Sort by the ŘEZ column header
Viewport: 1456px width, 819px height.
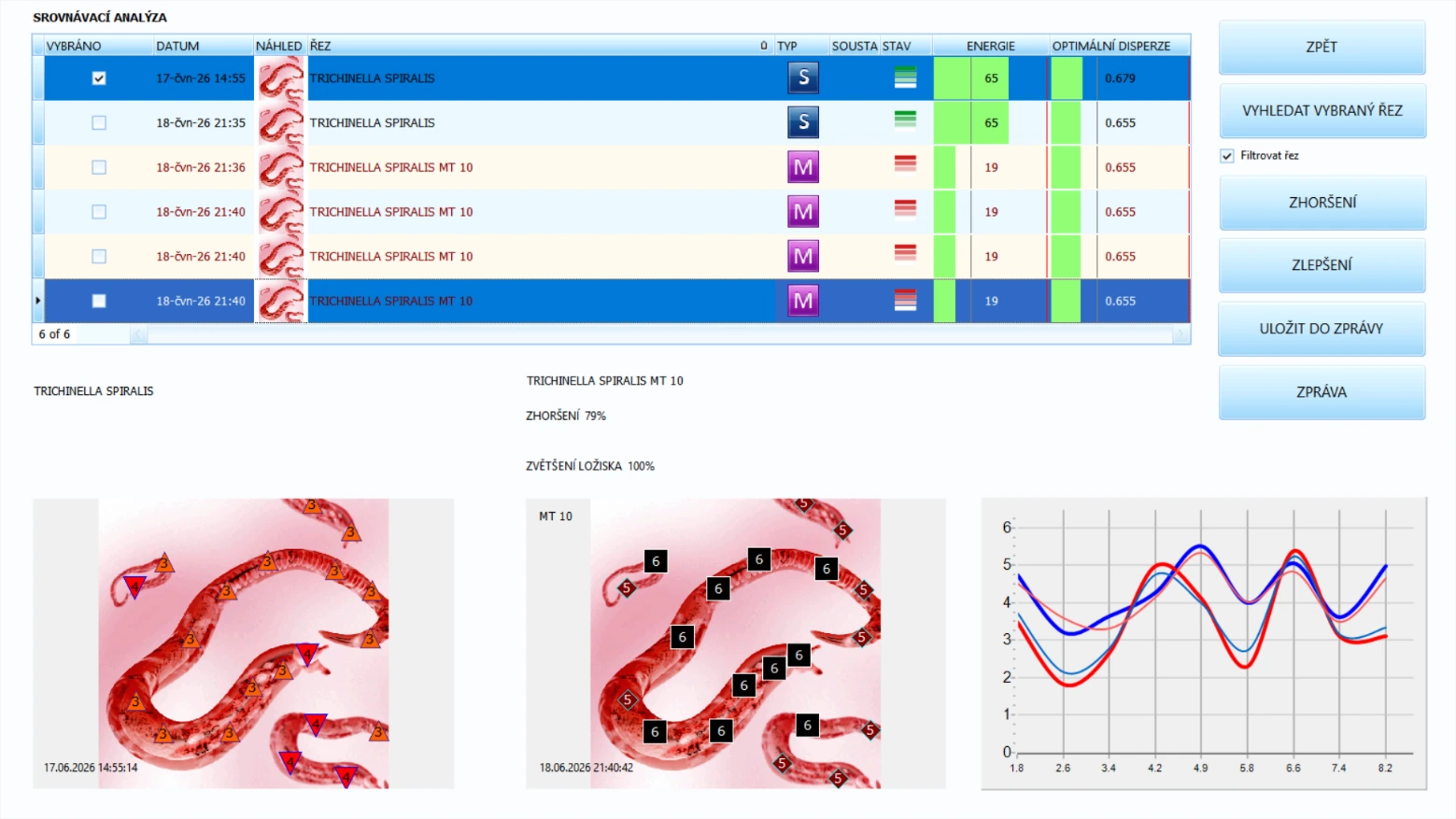540,46
